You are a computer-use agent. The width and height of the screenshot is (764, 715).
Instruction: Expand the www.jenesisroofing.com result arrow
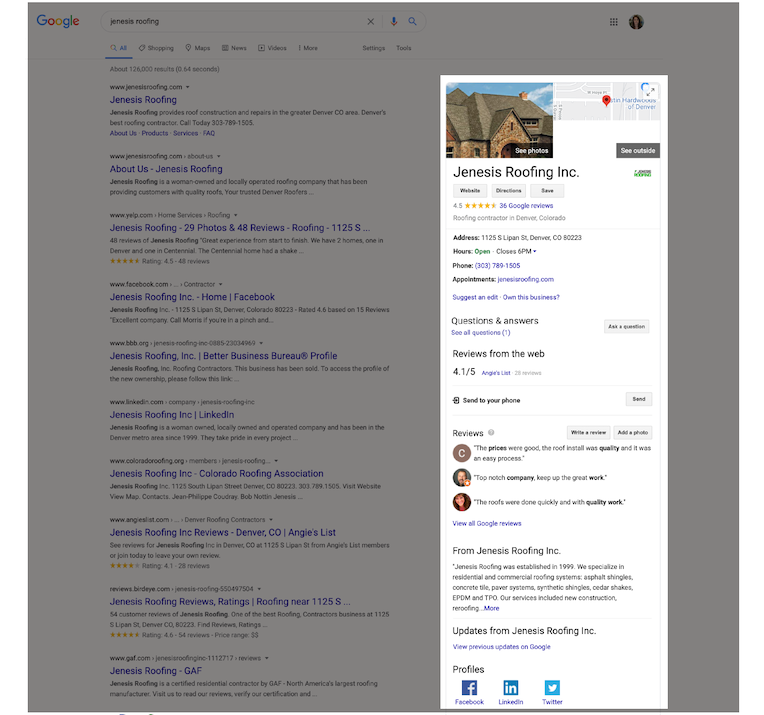coord(188,87)
